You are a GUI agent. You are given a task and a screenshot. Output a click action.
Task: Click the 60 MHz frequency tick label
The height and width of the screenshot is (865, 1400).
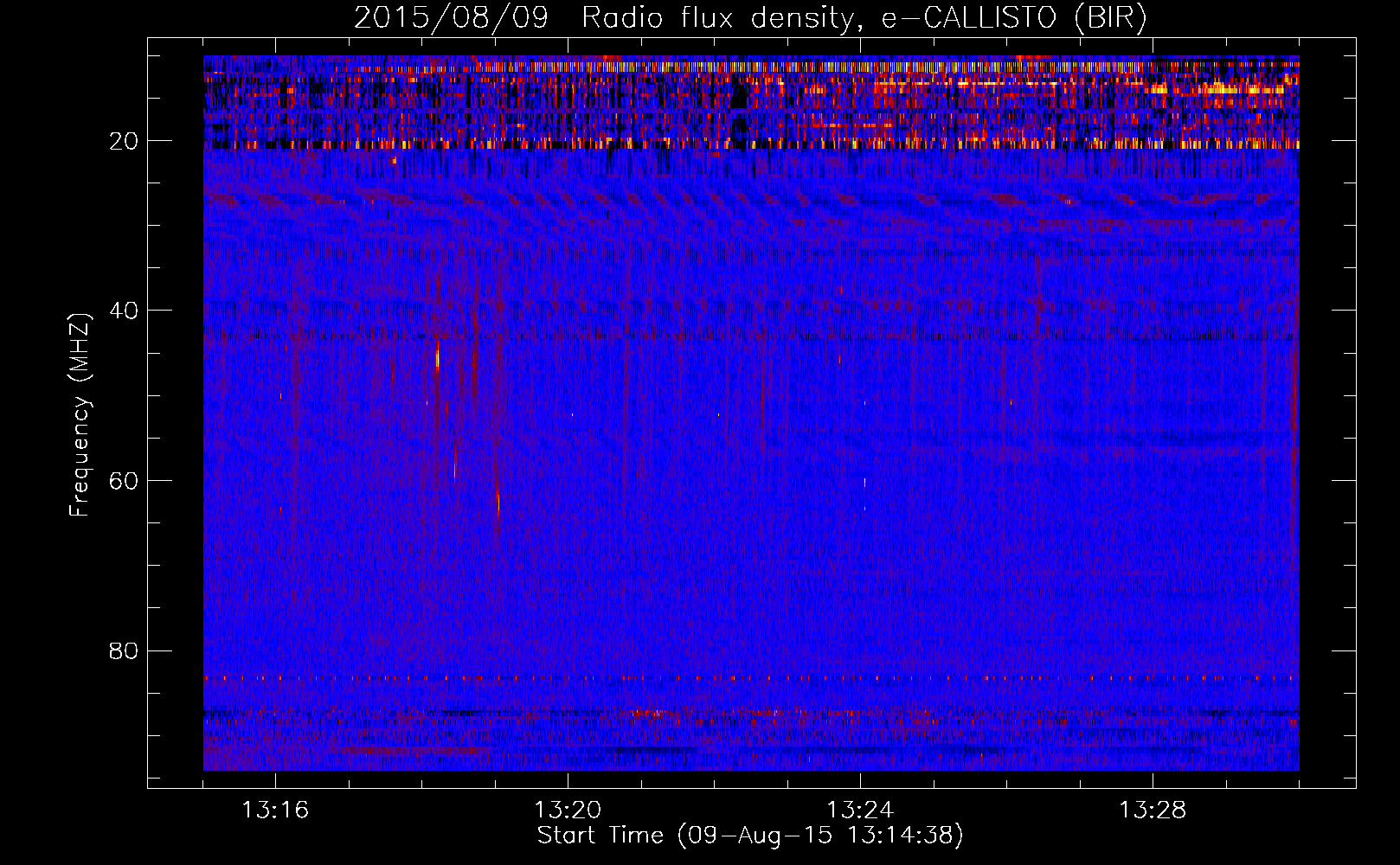124,481
